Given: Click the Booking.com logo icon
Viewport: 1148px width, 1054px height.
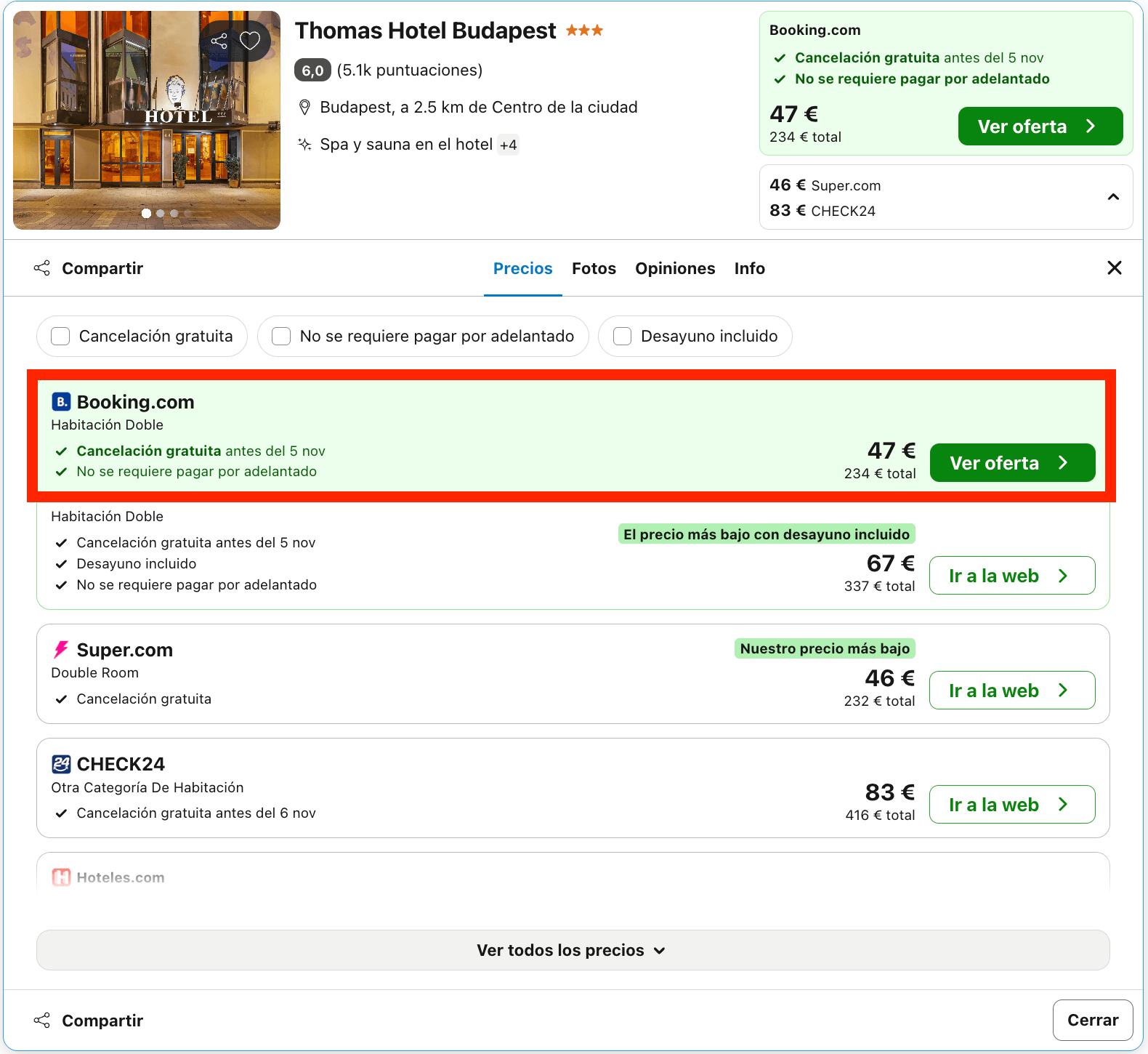Looking at the screenshot, I should [61, 402].
